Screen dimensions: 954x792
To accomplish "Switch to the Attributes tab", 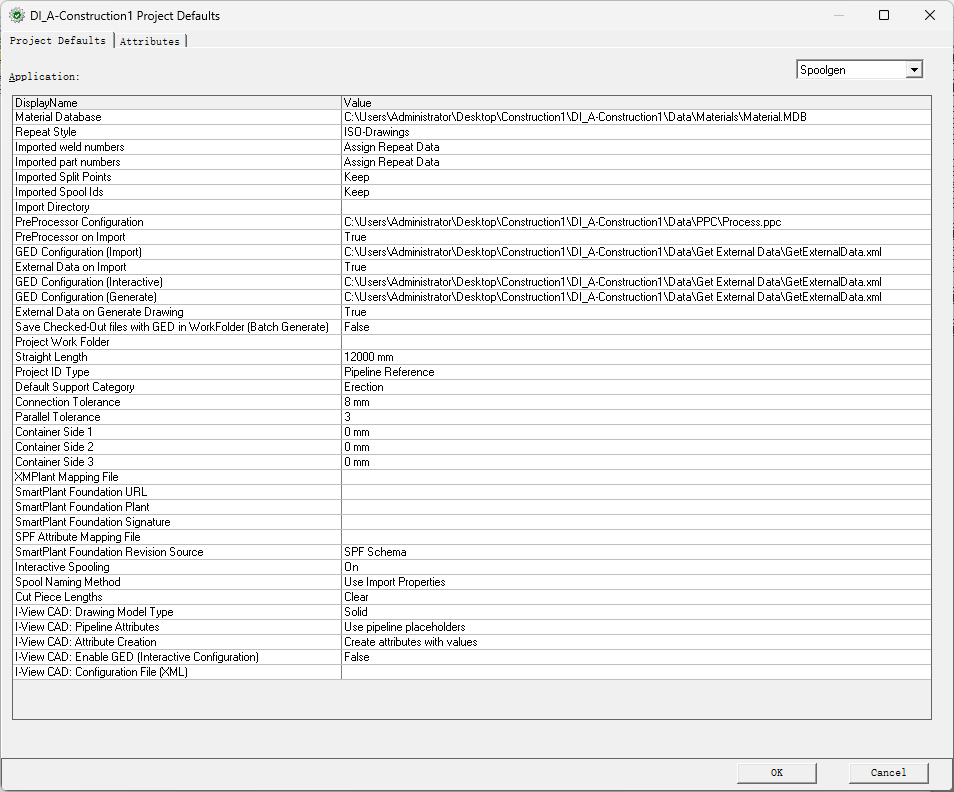I will [150, 41].
